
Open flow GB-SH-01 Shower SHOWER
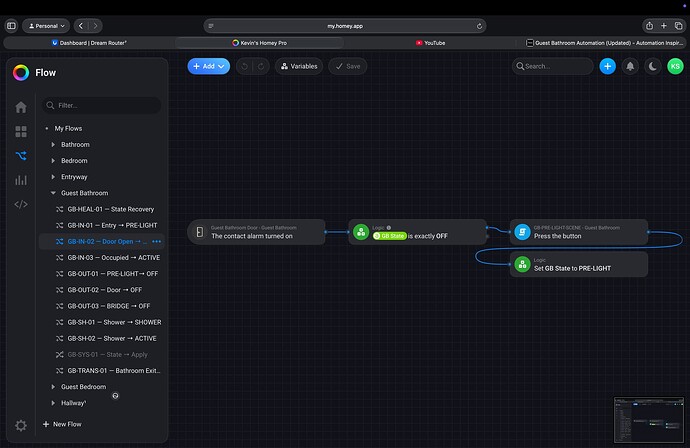pos(102,322)
